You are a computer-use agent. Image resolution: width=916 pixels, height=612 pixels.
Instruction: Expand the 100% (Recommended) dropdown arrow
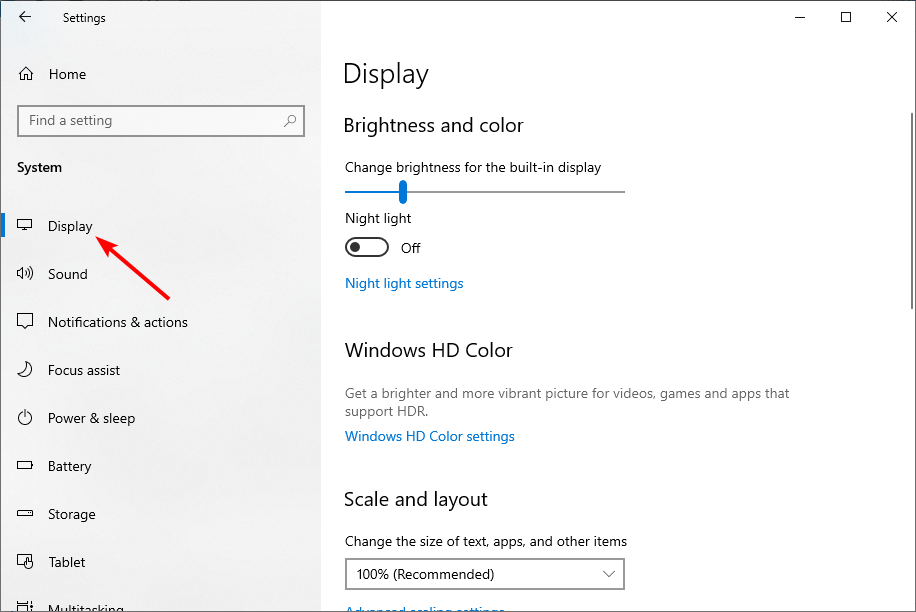pyautogui.click(x=609, y=574)
